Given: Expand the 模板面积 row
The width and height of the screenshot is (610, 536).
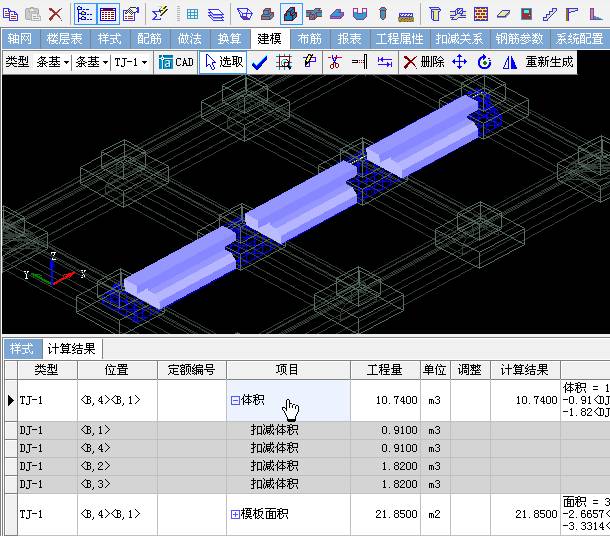Looking at the screenshot, I should [235, 515].
